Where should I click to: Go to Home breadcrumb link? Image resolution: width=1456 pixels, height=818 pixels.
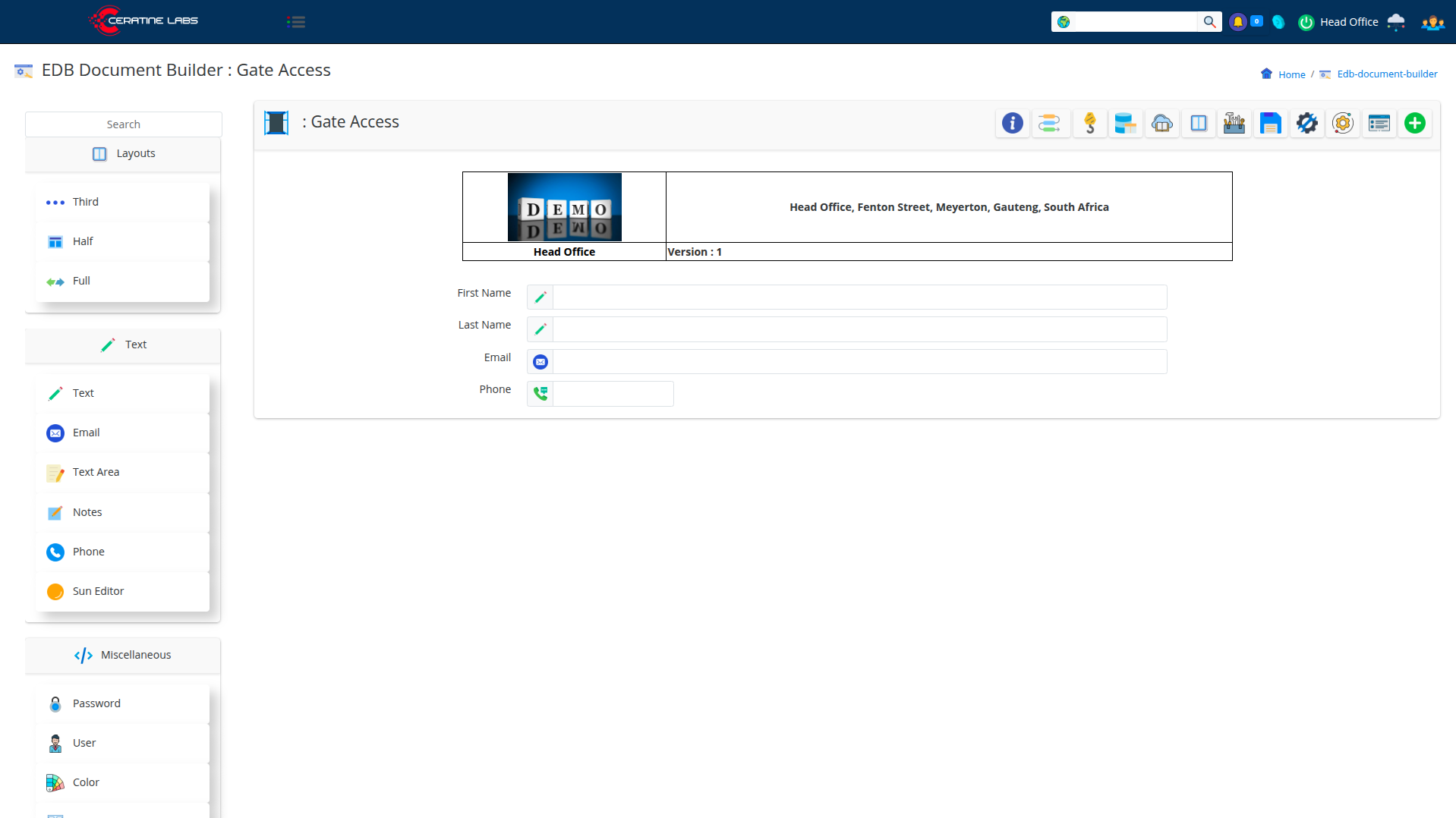[1291, 74]
